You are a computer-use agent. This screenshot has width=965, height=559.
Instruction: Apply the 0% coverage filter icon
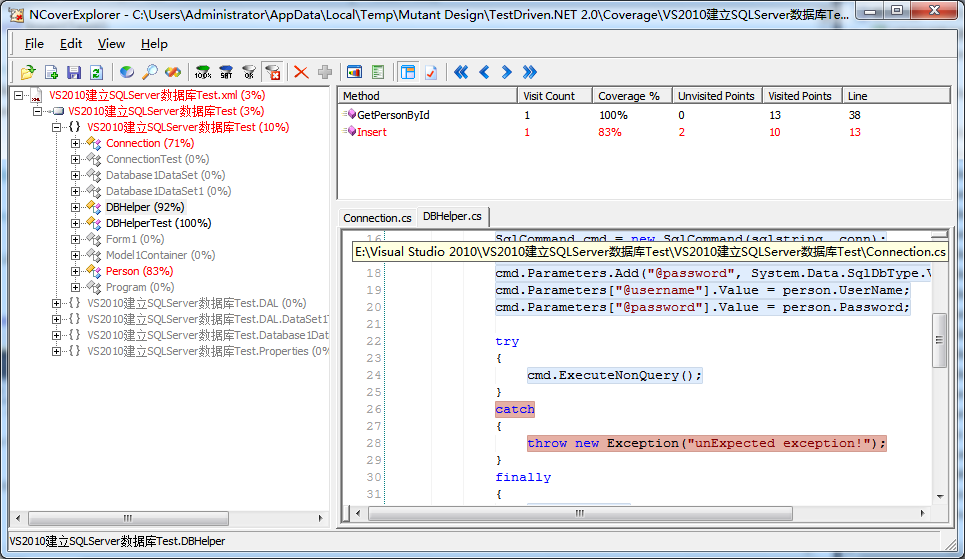coord(249,73)
